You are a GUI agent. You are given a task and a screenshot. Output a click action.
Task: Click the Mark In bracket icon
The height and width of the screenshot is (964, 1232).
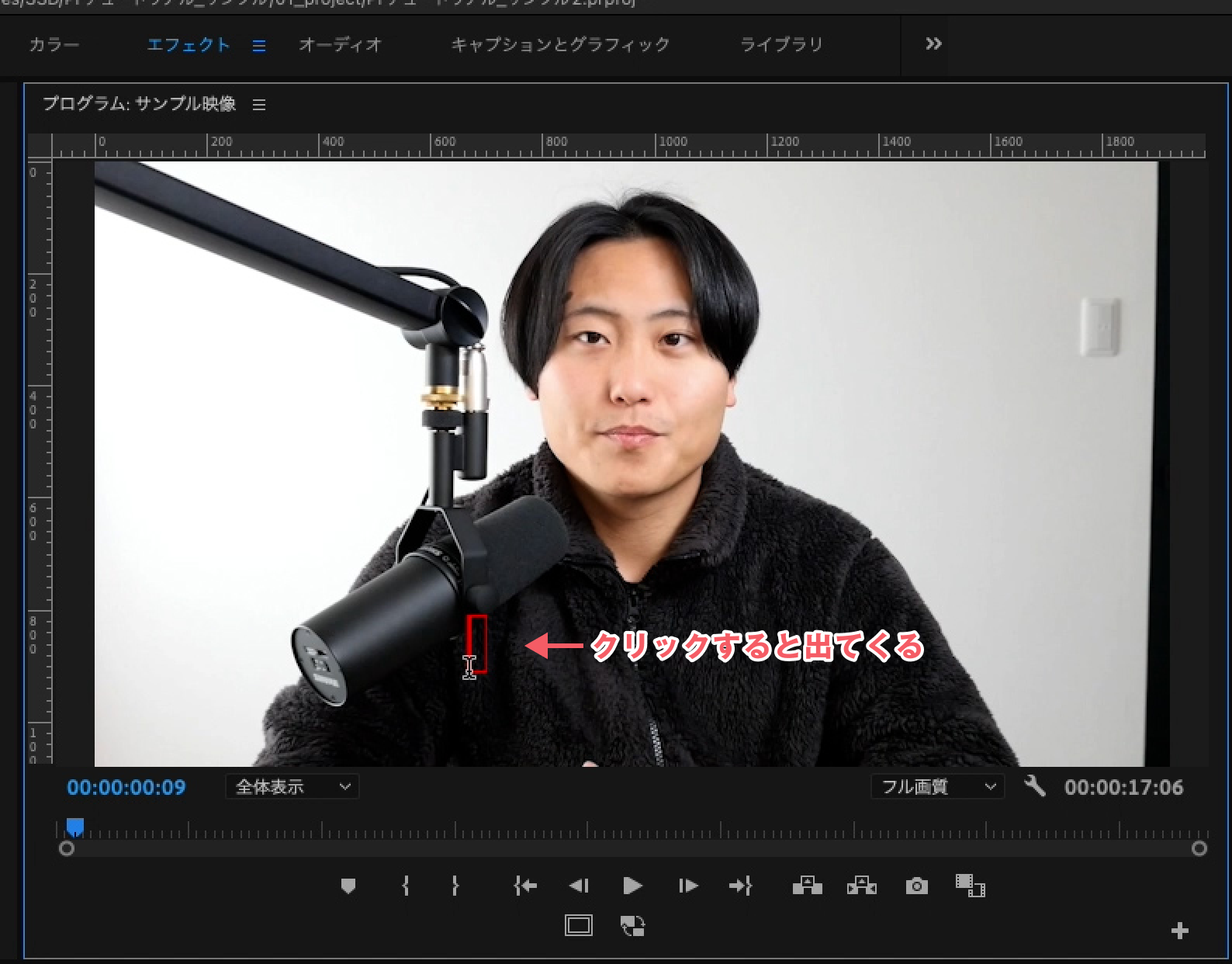point(405,886)
